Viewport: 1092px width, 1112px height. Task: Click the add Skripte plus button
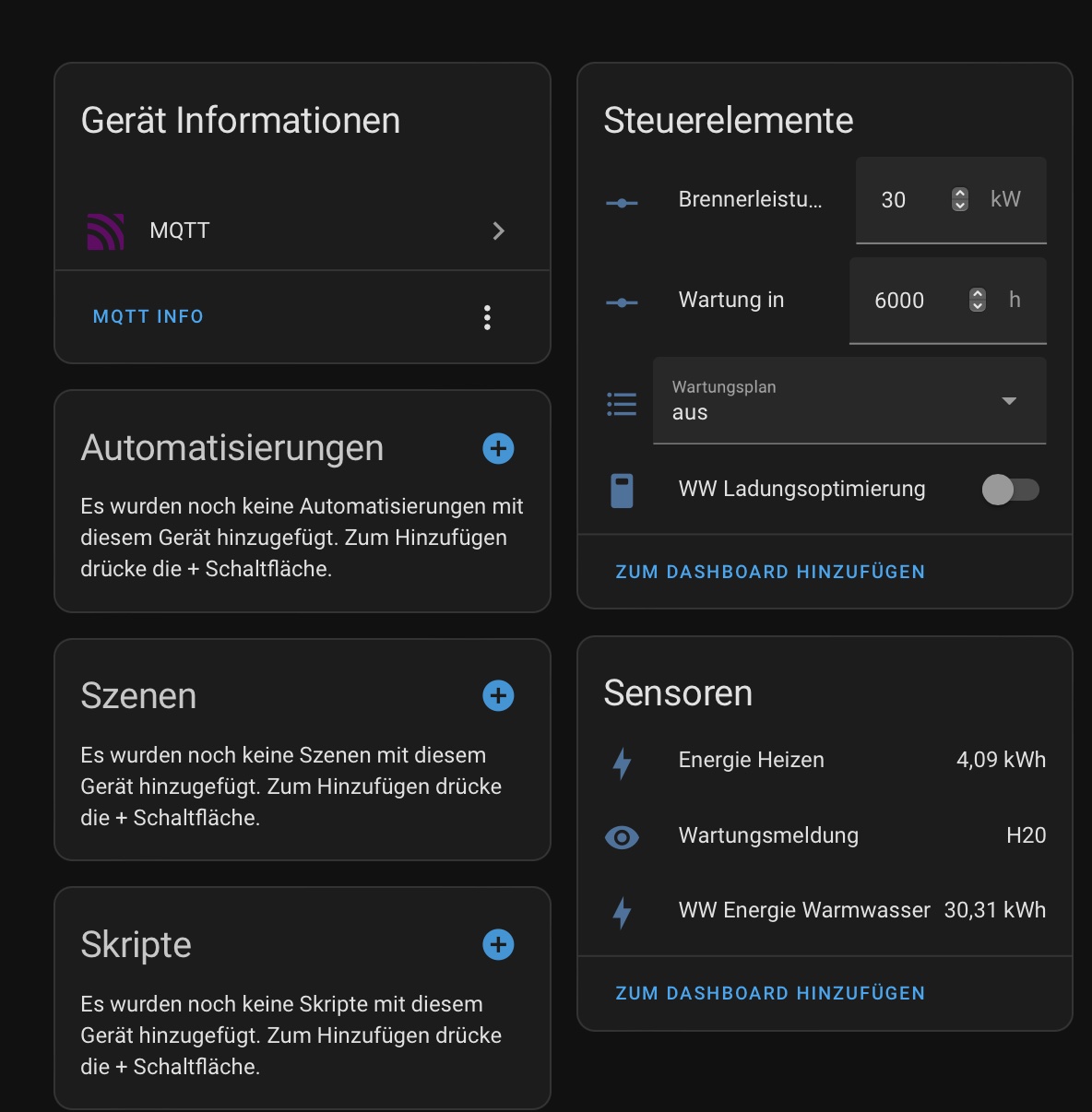coord(498,945)
